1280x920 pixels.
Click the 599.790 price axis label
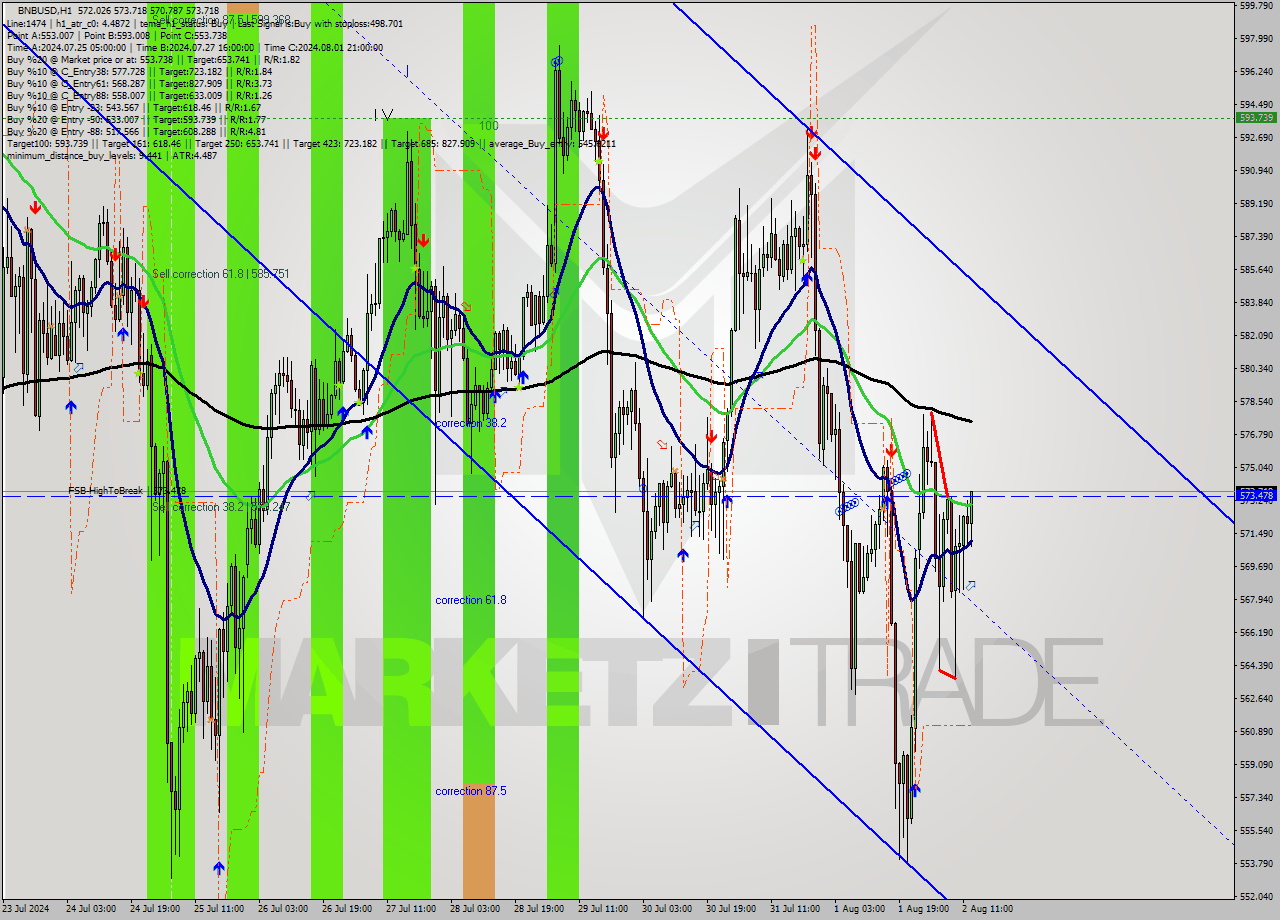[x=1256, y=5]
